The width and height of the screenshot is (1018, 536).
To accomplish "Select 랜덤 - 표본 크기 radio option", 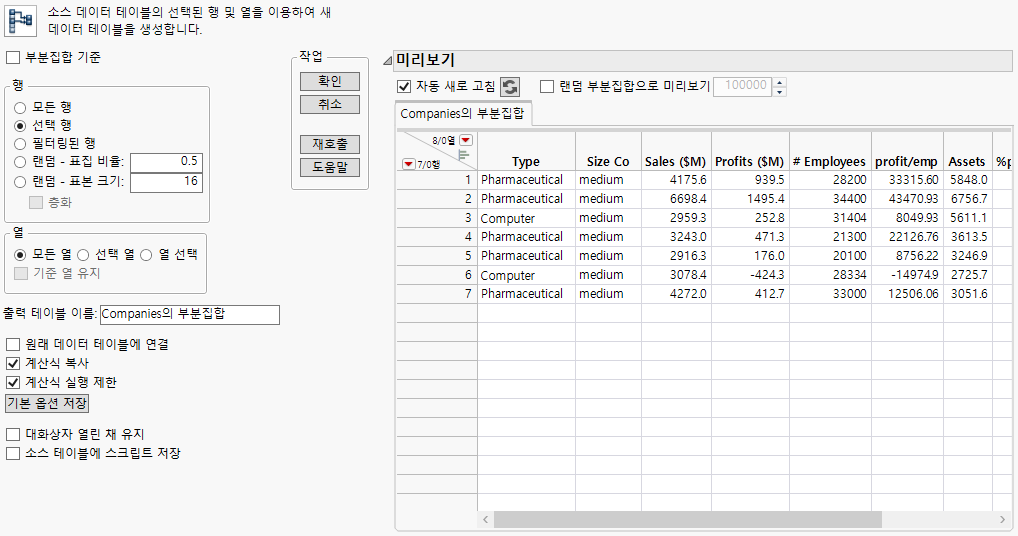I will 20,182.
